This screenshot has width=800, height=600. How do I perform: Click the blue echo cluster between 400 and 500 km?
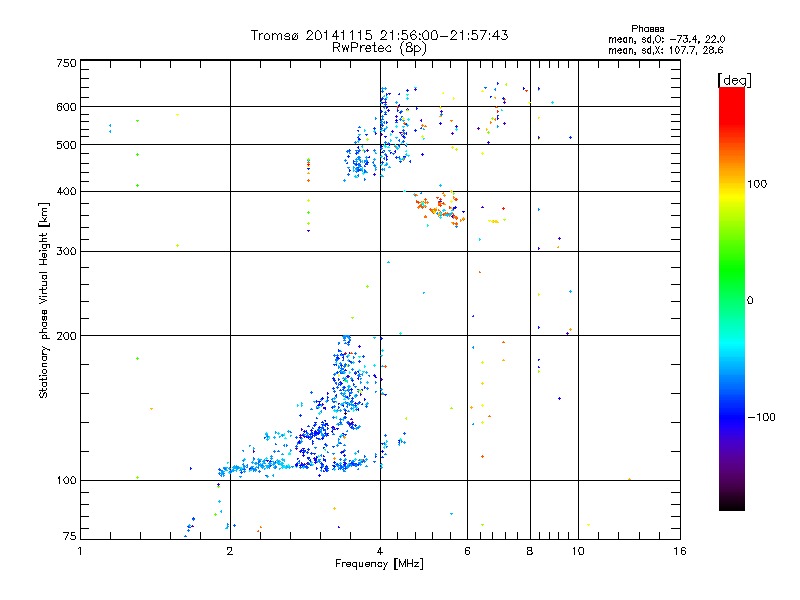(x=361, y=162)
